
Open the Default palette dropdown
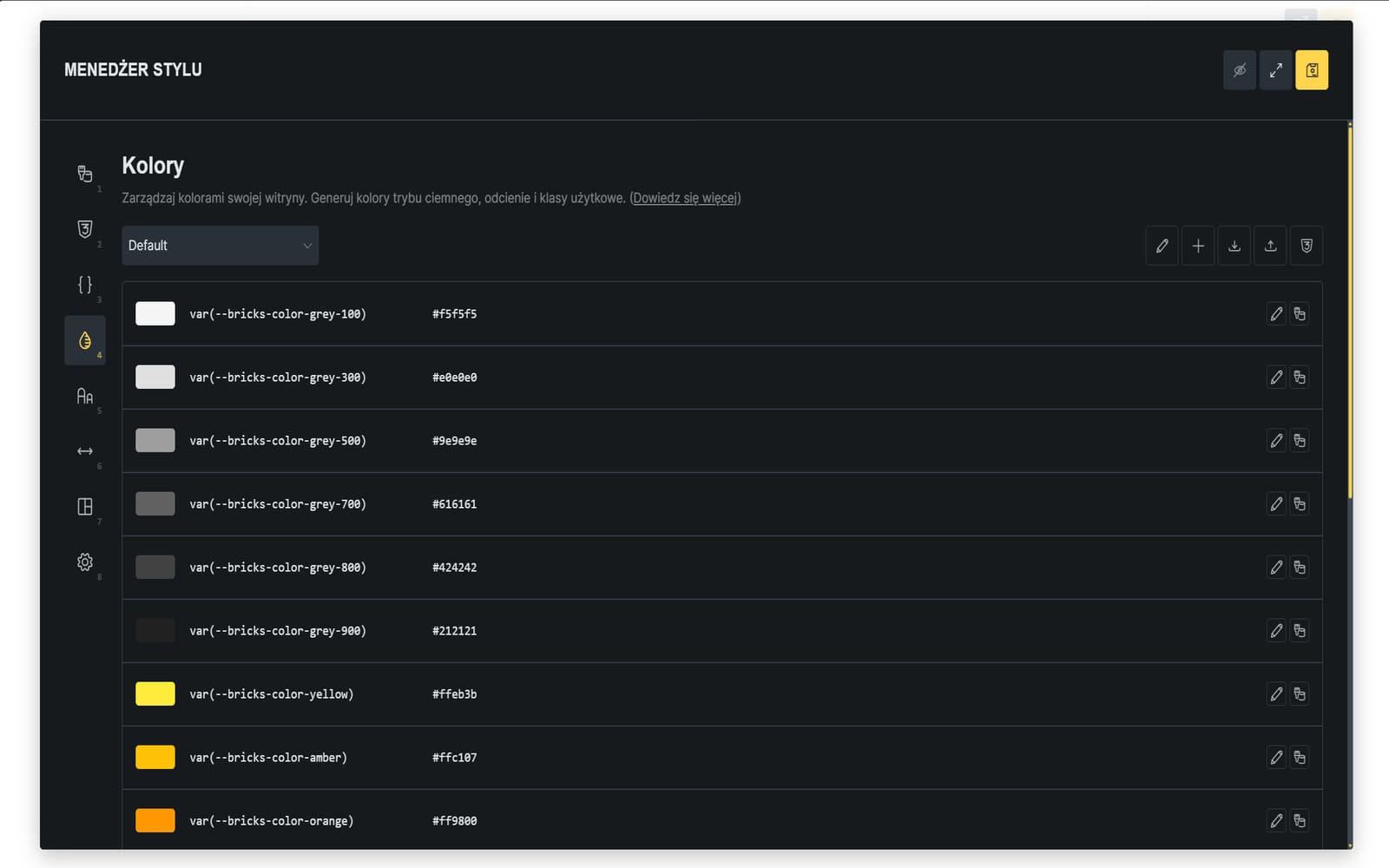point(220,246)
